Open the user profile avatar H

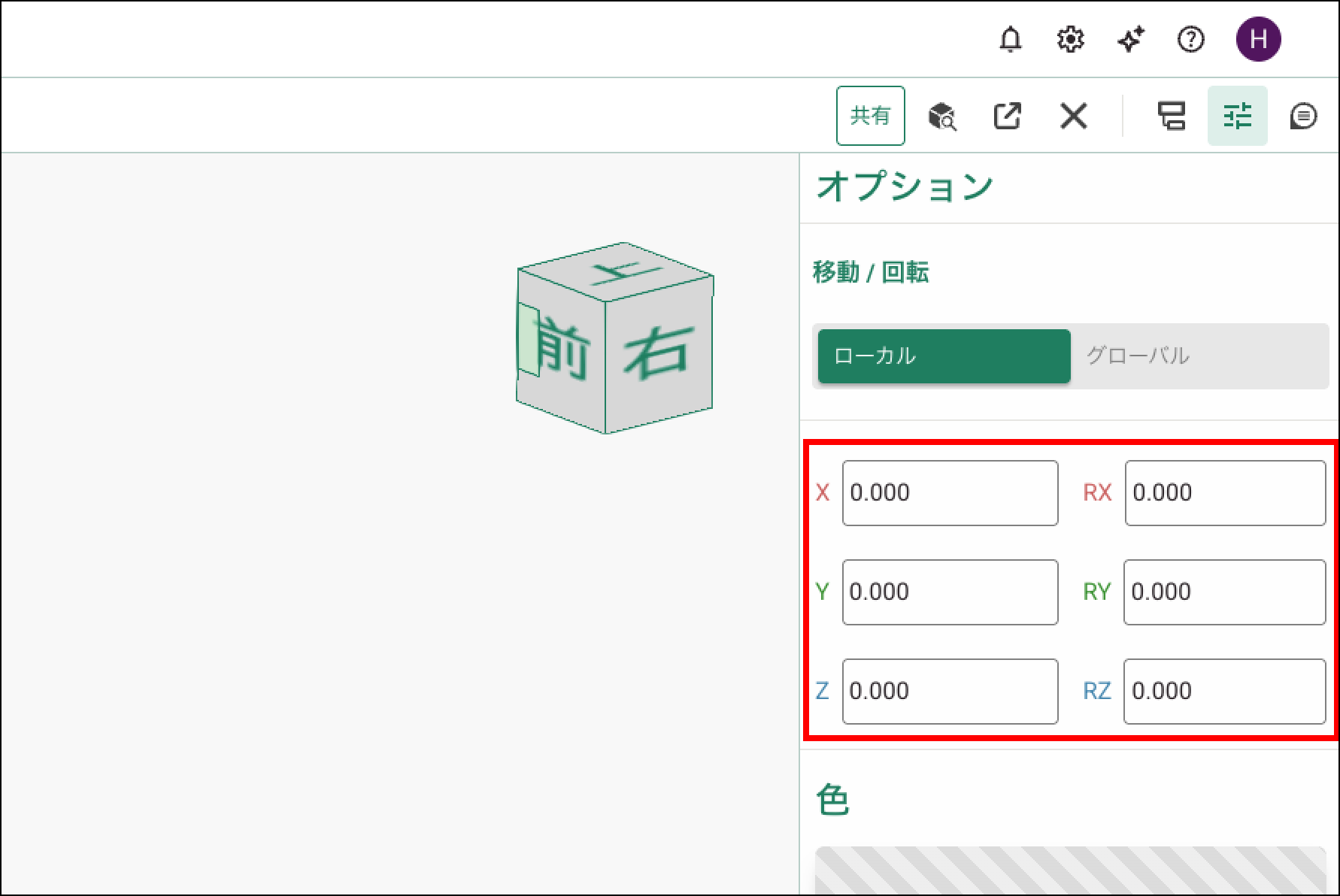1258,39
